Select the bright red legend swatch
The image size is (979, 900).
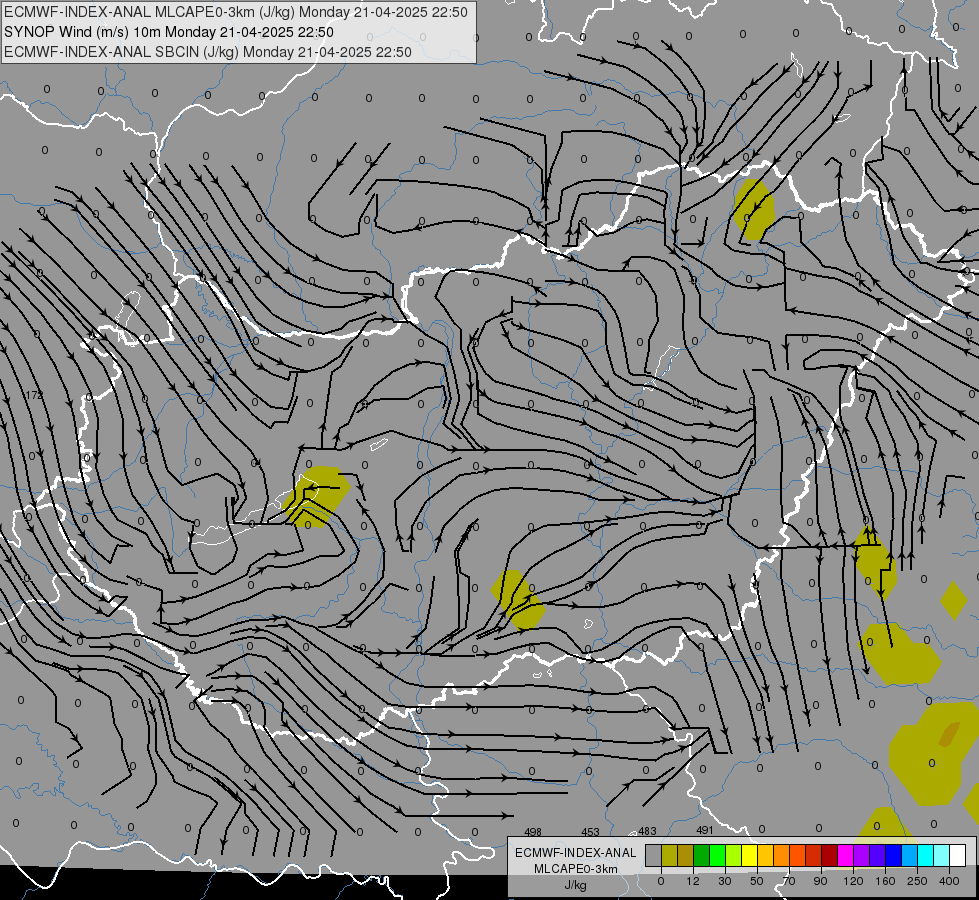[814, 855]
